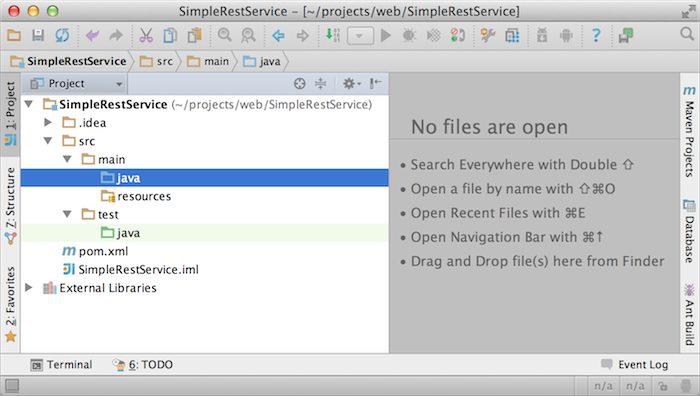Click the VCS update icon
Image resolution: width=700 pixels, height=396 pixels.
coord(458,35)
